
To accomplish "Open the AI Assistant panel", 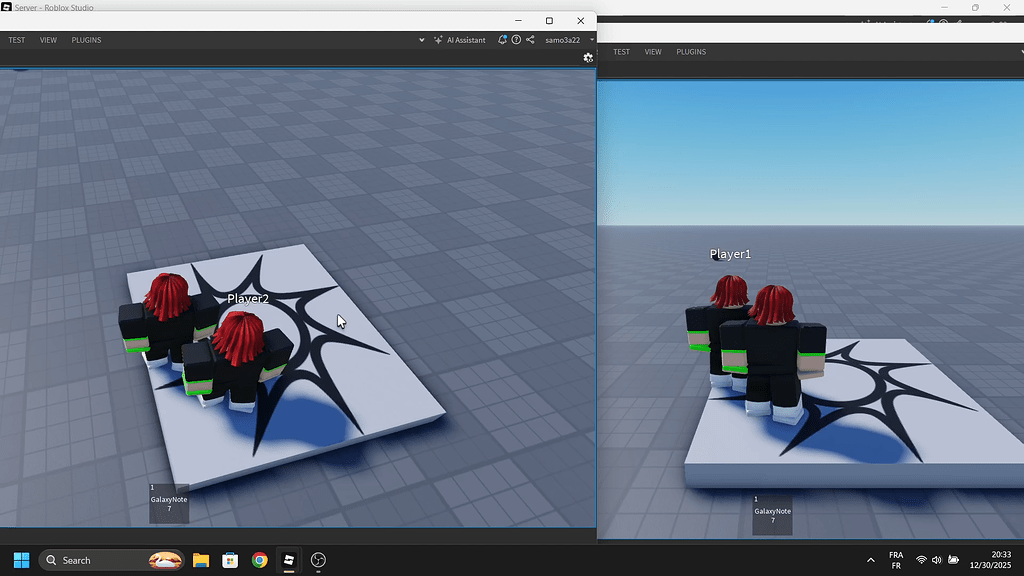I will coord(460,40).
